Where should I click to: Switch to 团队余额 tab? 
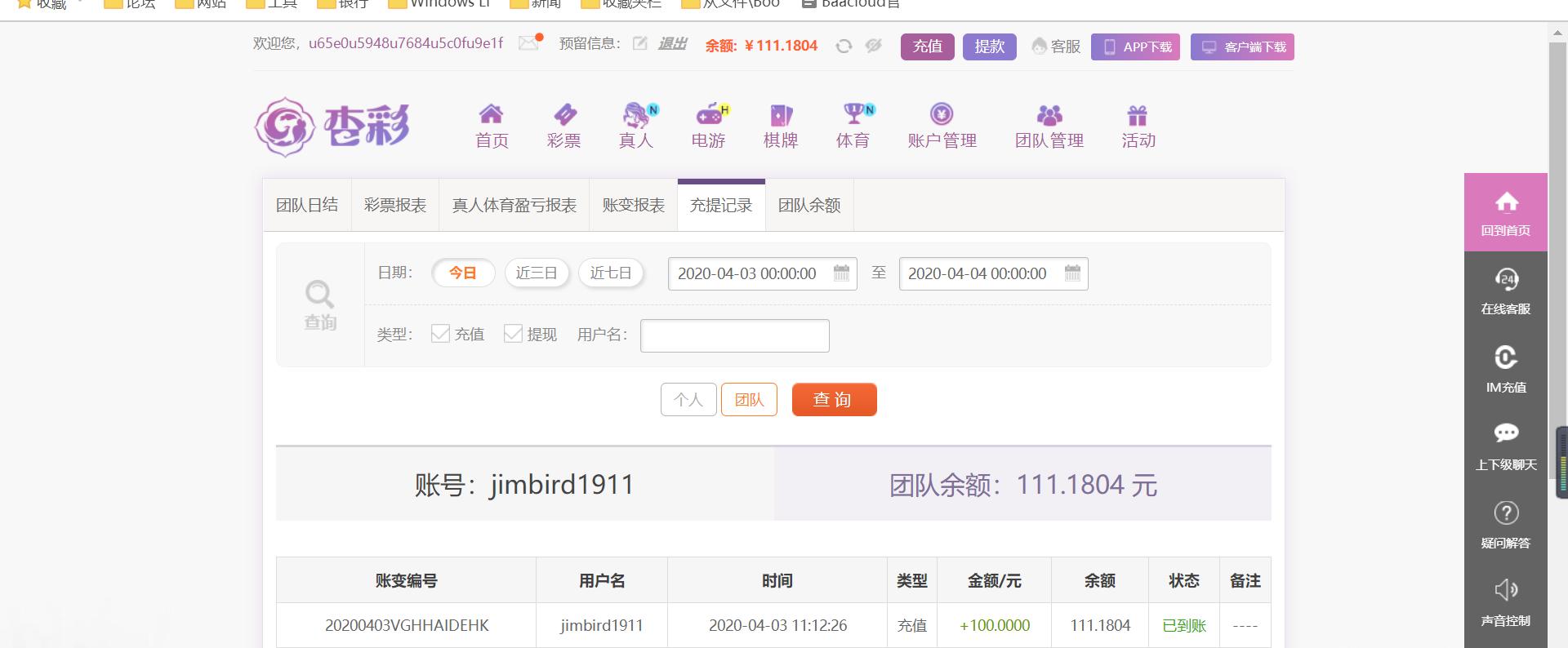click(x=809, y=205)
